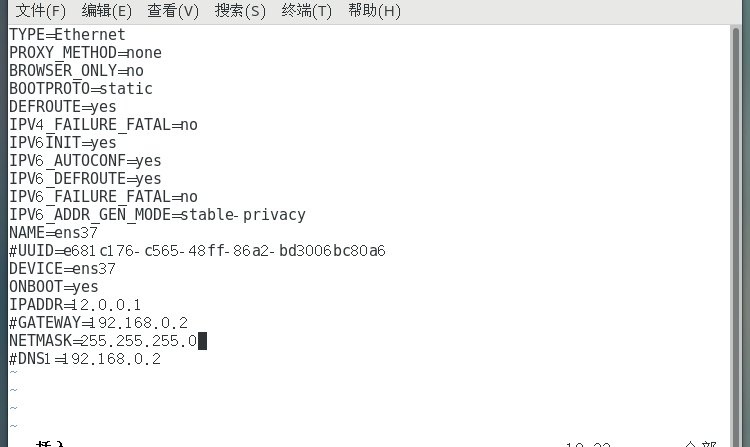Click the IPADDR=12.0.0.1 value
The image size is (750, 447).
(106, 304)
